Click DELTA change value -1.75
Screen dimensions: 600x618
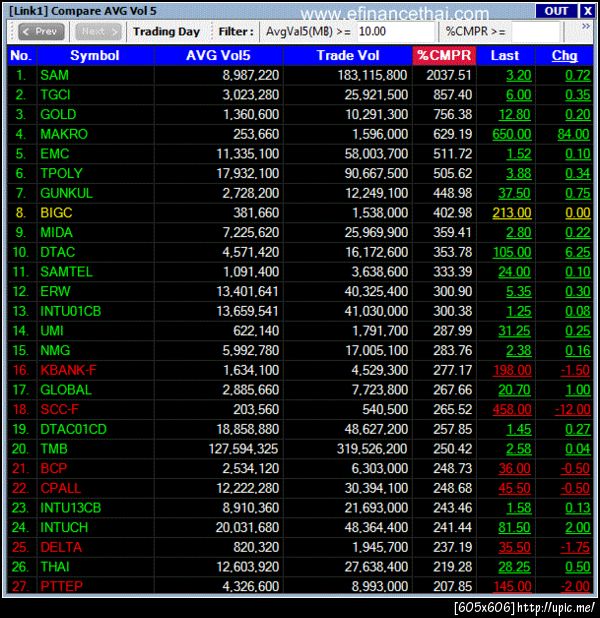click(575, 547)
